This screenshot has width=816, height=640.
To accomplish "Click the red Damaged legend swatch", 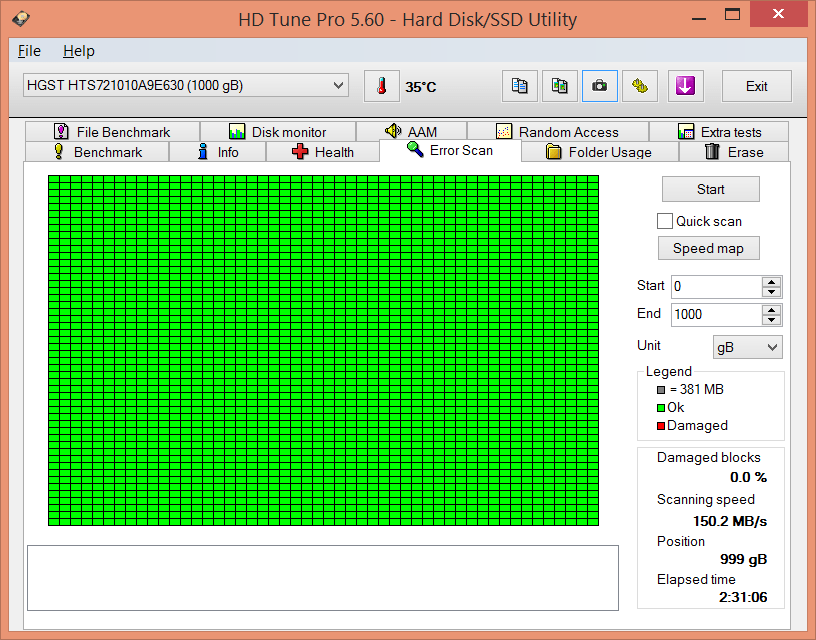I will [661, 426].
